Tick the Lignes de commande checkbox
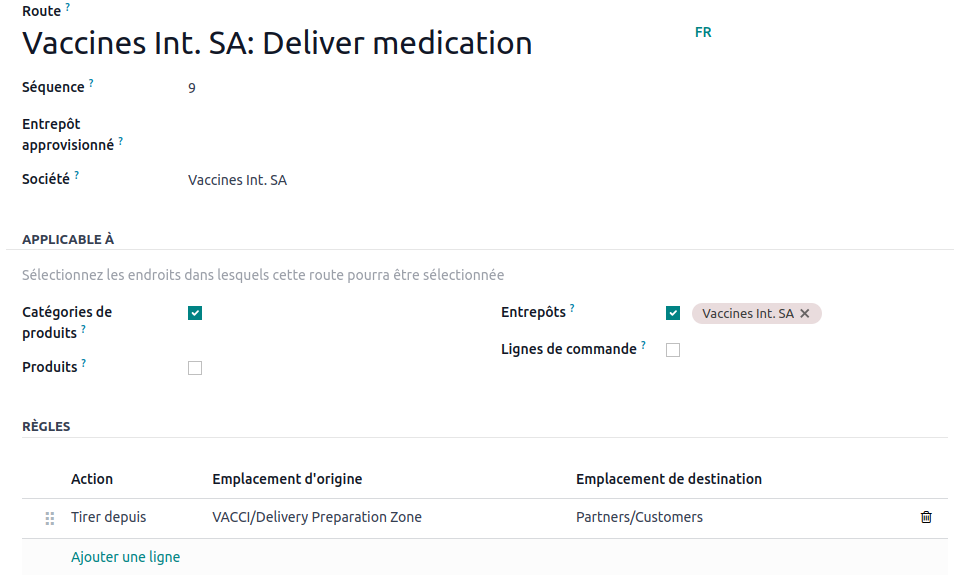This screenshot has height=575, width=954. pos(673,350)
